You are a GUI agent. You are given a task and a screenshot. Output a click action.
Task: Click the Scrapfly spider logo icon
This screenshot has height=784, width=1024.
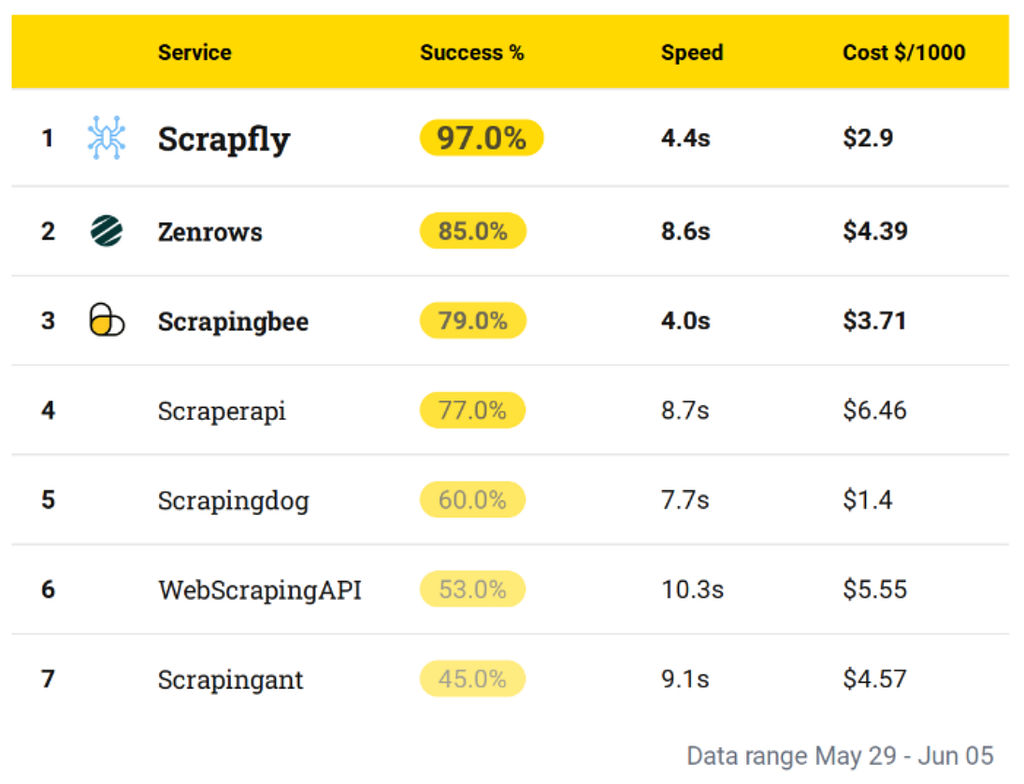click(106, 138)
